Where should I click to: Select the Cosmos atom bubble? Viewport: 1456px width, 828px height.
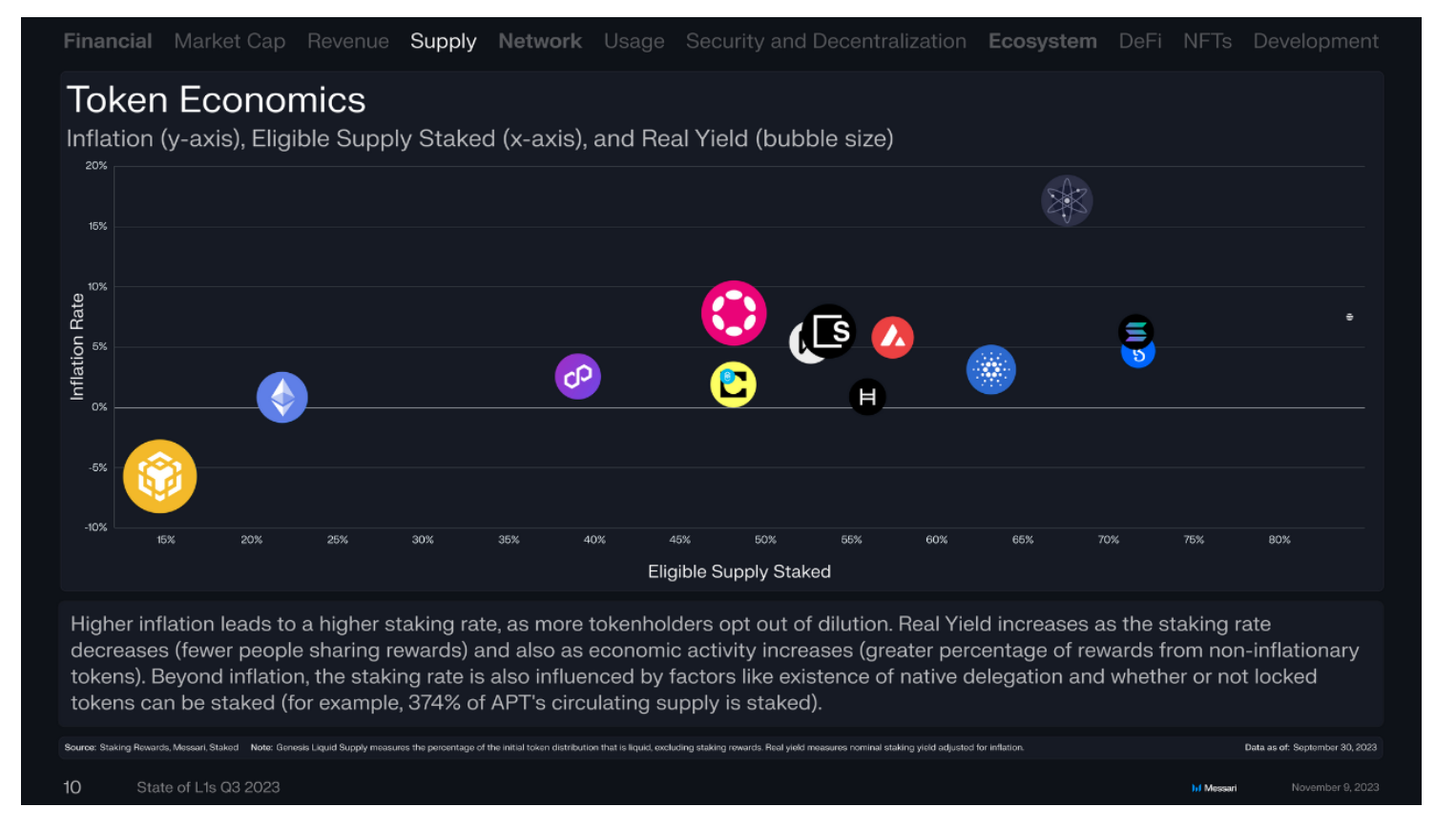click(x=1067, y=200)
